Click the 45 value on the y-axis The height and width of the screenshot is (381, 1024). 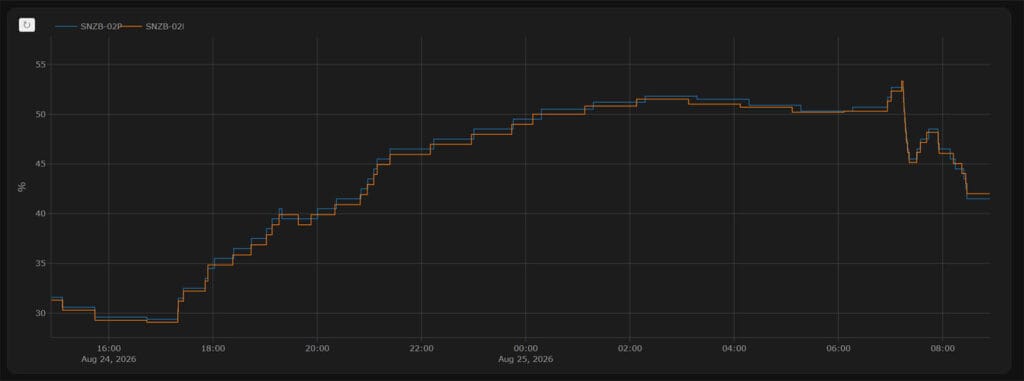(x=40, y=164)
